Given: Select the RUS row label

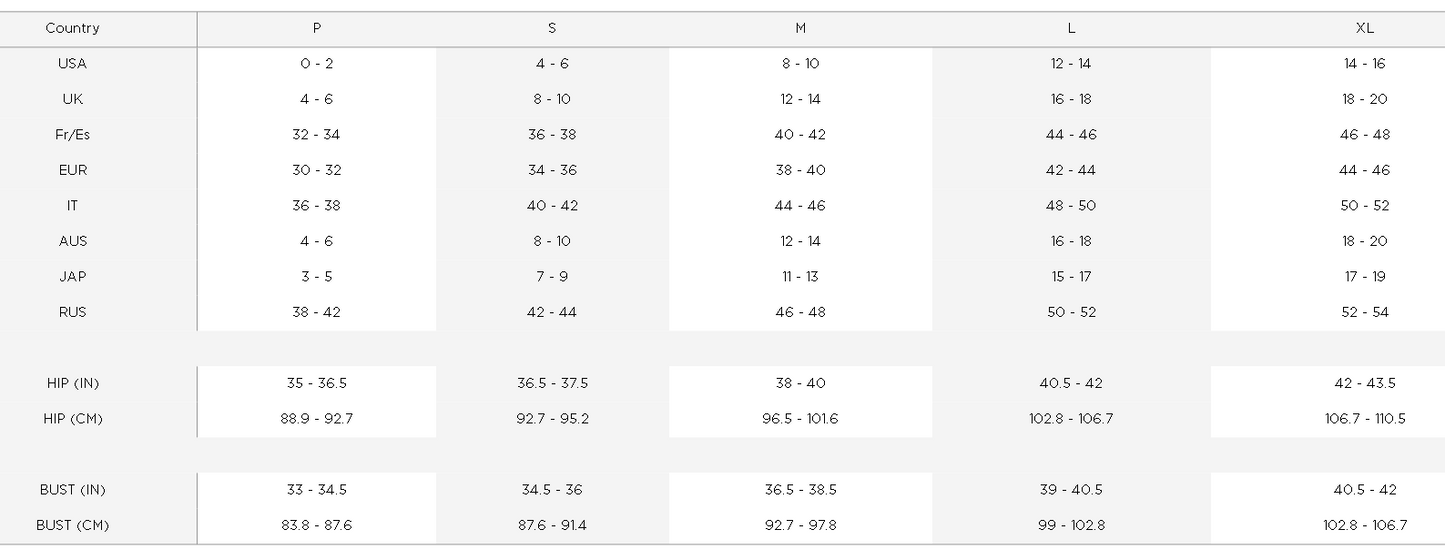Looking at the screenshot, I should coord(72,312).
